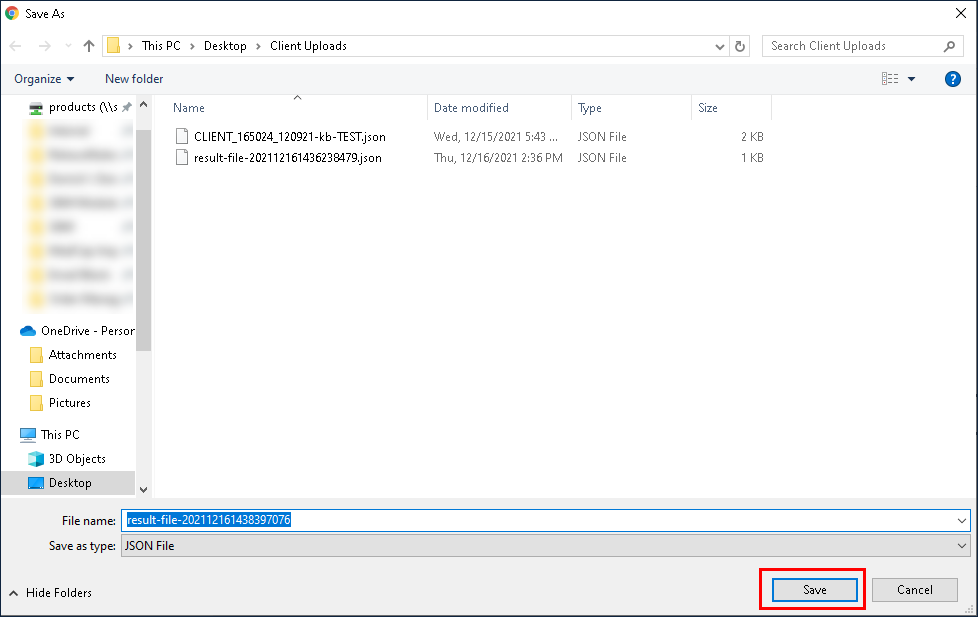
Task: Open the File name history dropdown
Action: (x=961, y=521)
